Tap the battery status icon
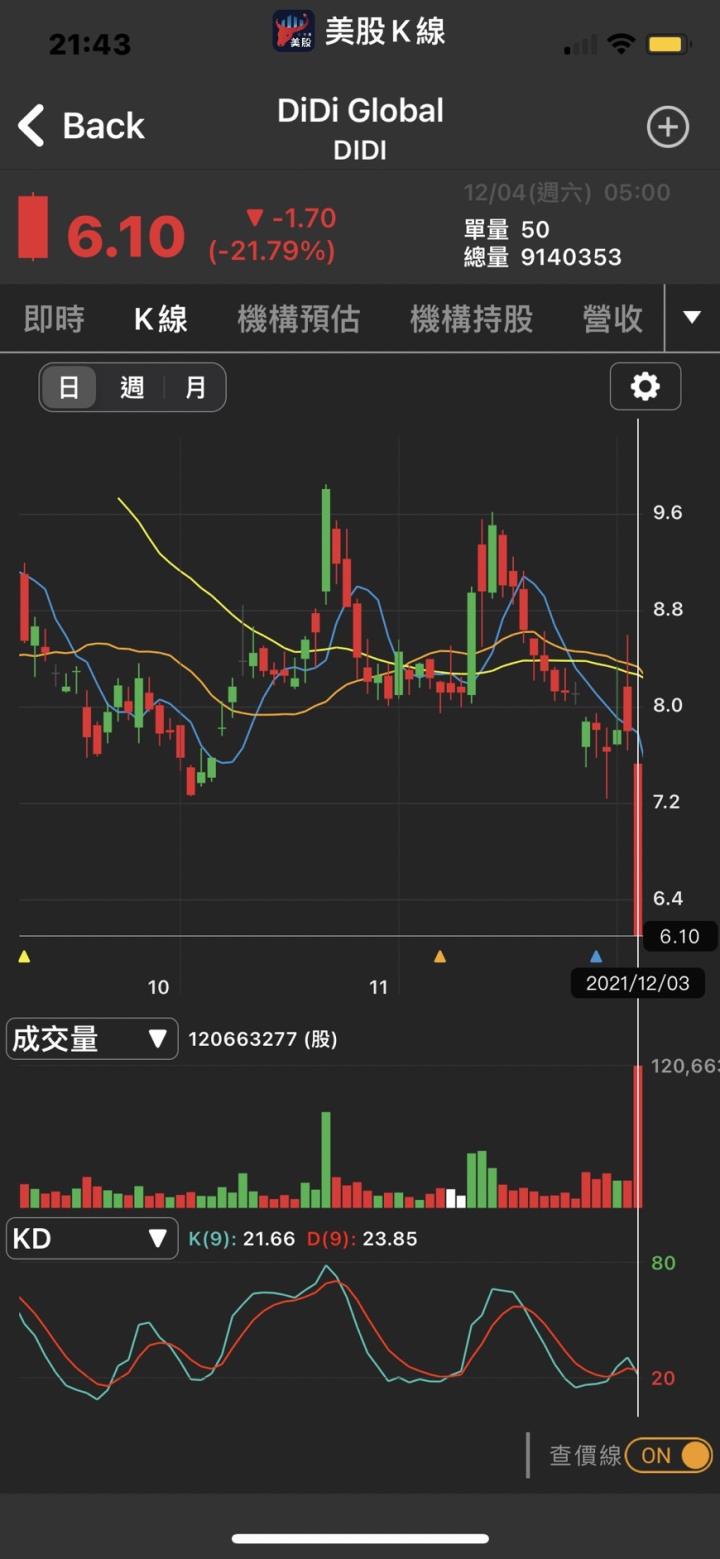Viewport: 720px width, 1559px height. point(667,44)
